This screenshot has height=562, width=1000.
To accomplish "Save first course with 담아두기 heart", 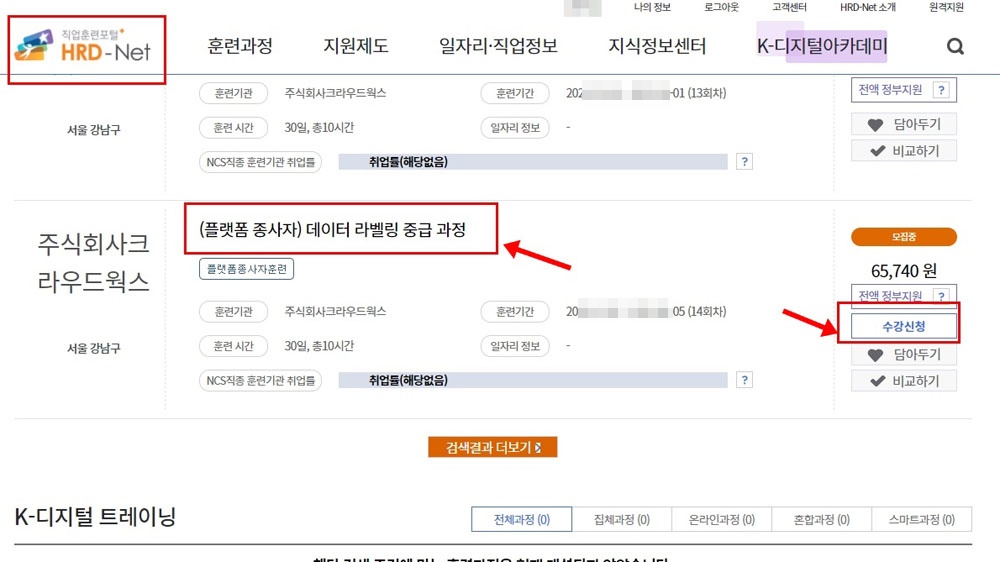I will pyautogui.click(x=904, y=124).
